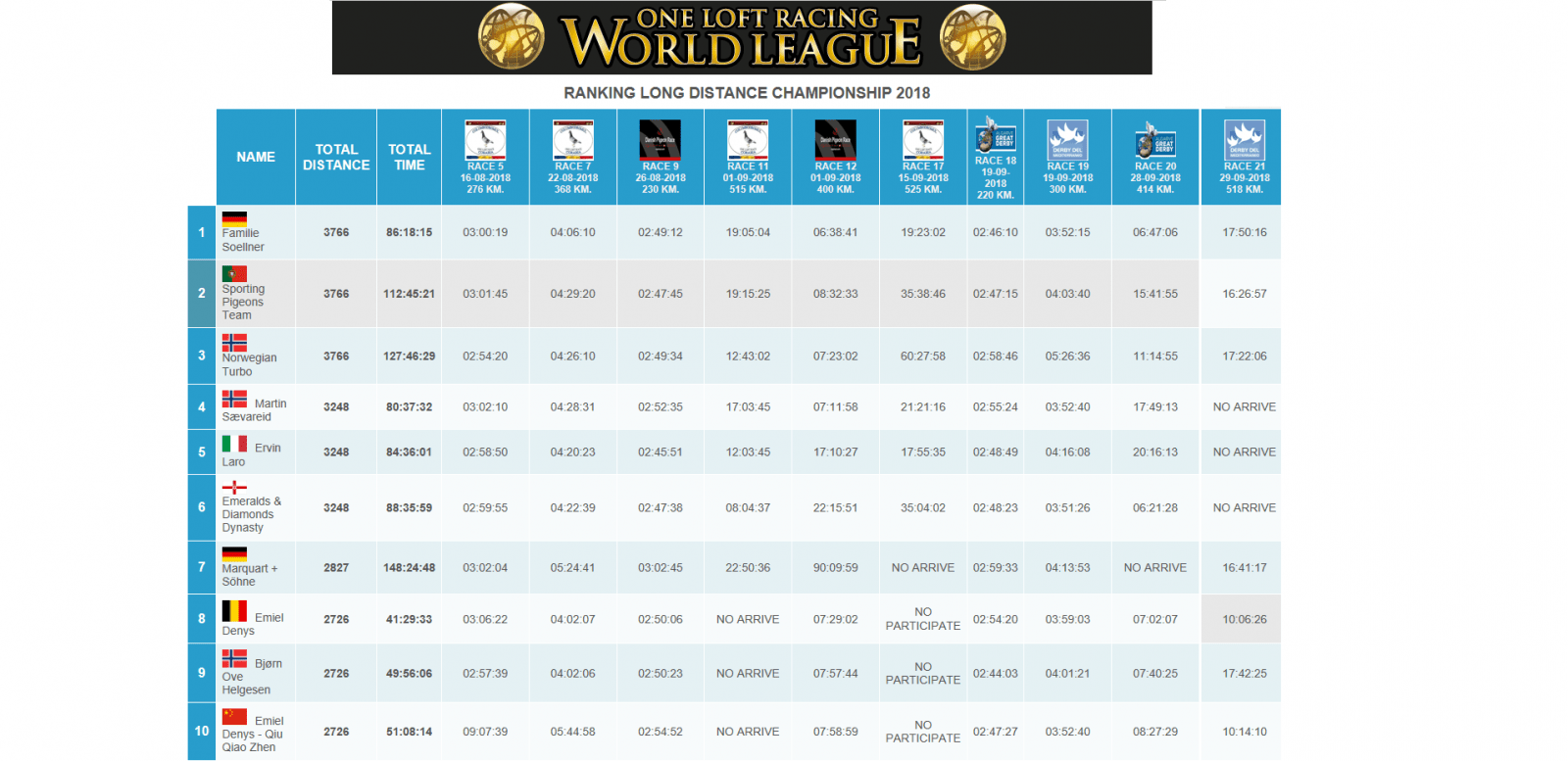
Task: Click the Italian flag beside Ervin Laro
Action: [x=234, y=444]
